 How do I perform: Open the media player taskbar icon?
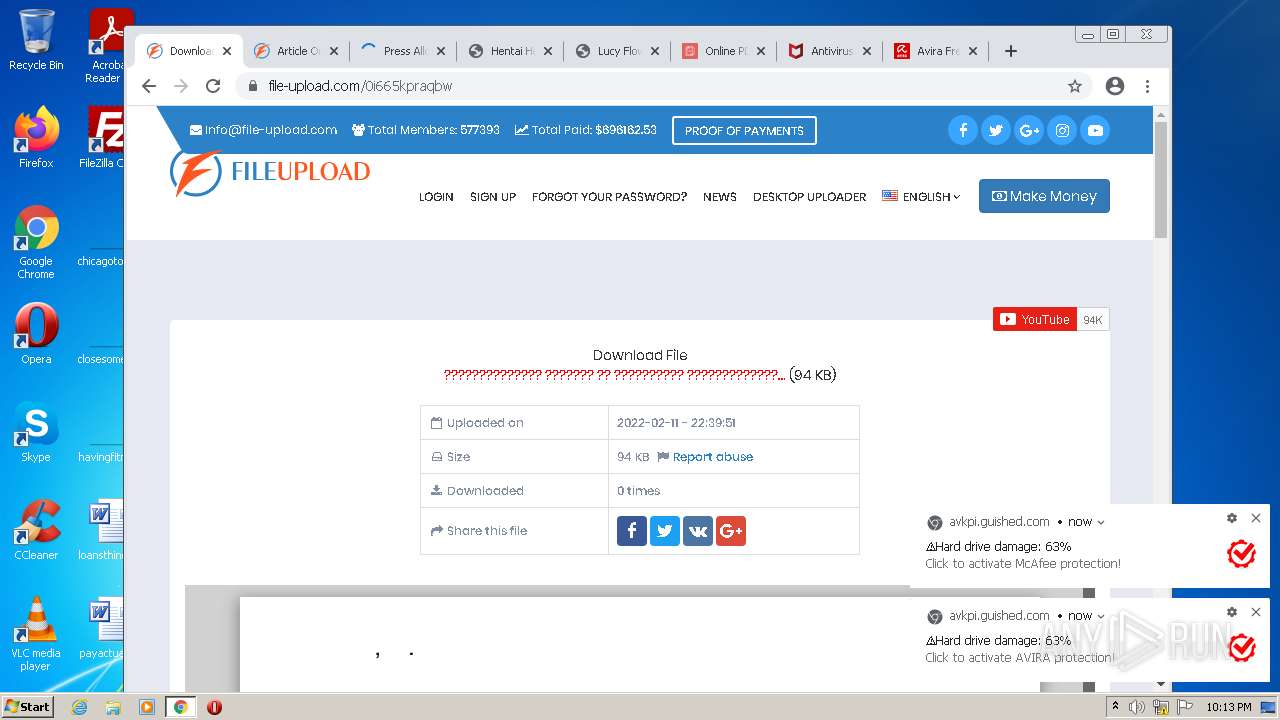[x=147, y=707]
